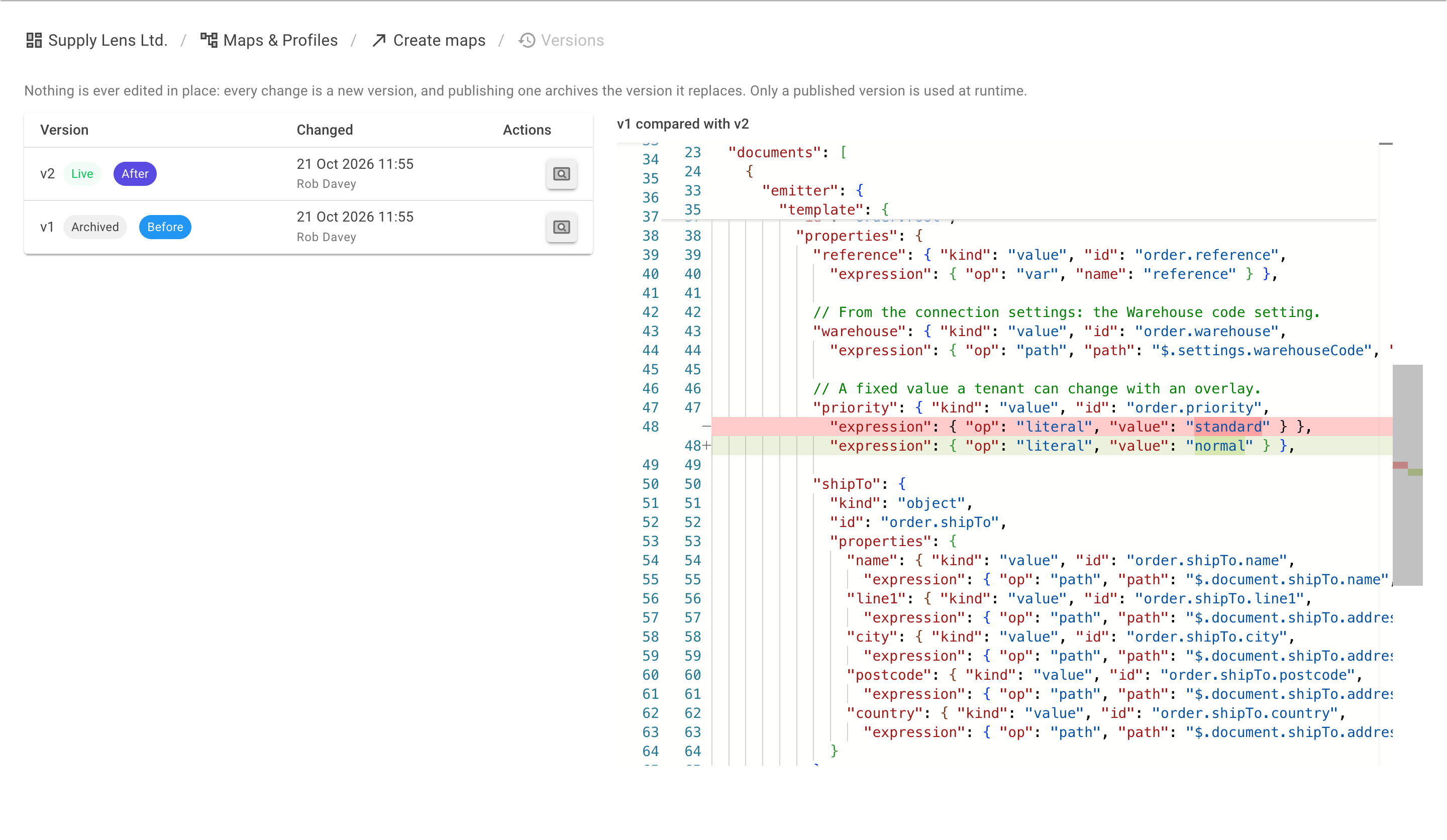Click the plus marker on inserted line 48
The height and width of the screenshot is (840, 1447).
pos(706,446)
